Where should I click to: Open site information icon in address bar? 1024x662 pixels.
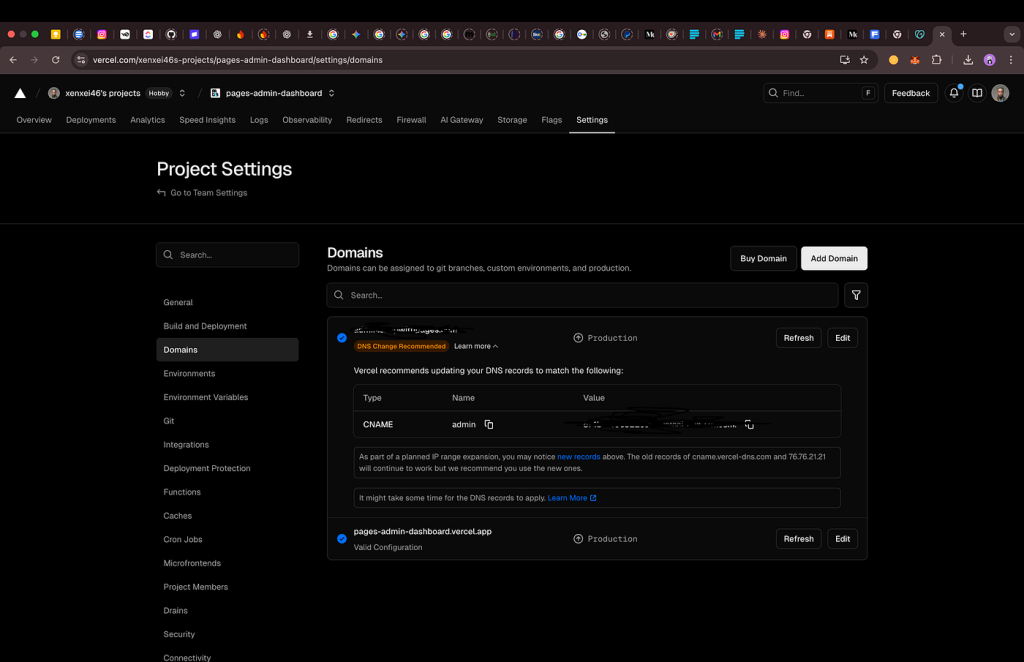tap(81, 59)
